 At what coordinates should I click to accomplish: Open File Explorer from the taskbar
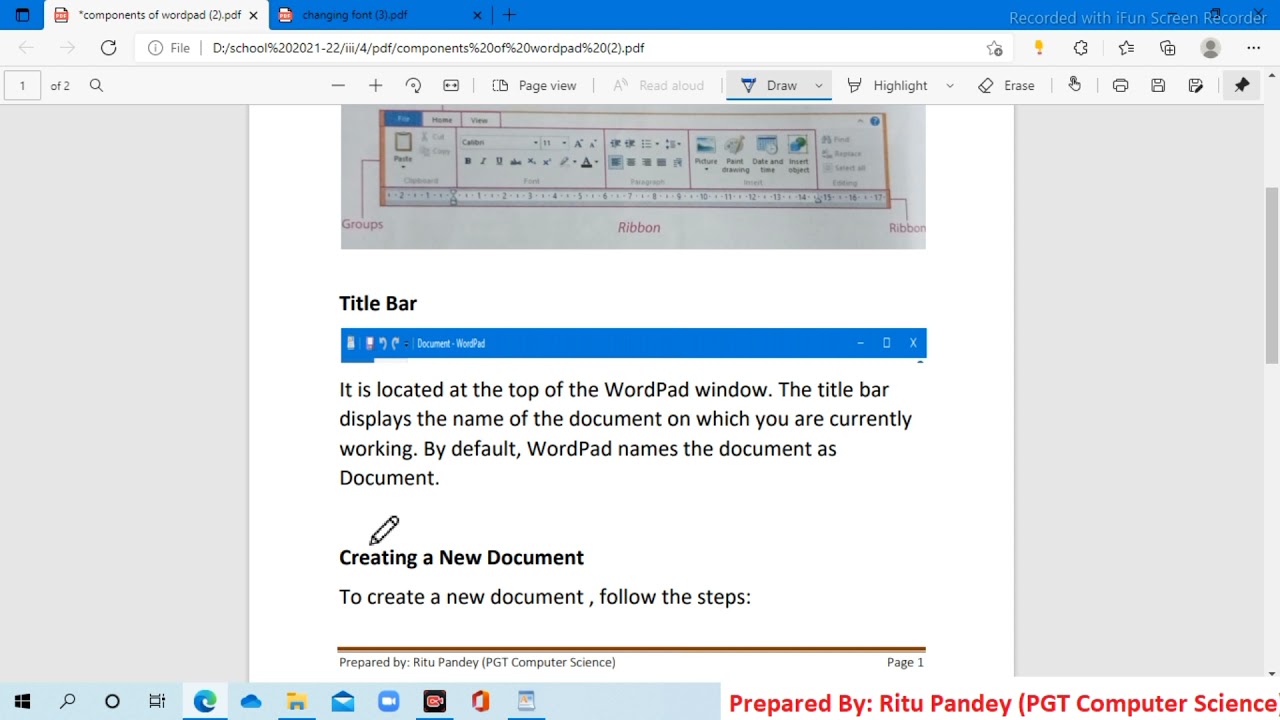coord(297,702)
